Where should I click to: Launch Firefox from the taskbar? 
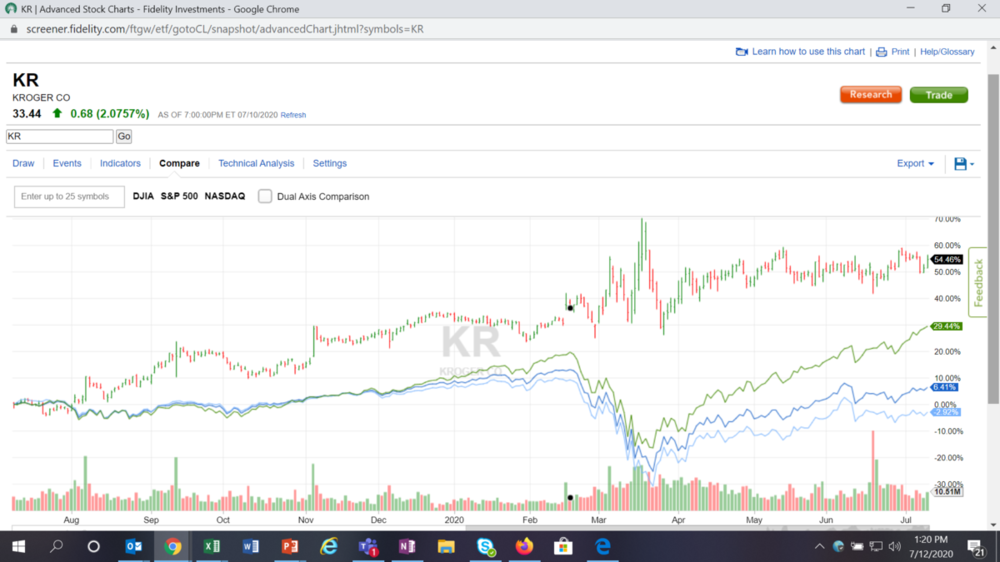(524, 547)
